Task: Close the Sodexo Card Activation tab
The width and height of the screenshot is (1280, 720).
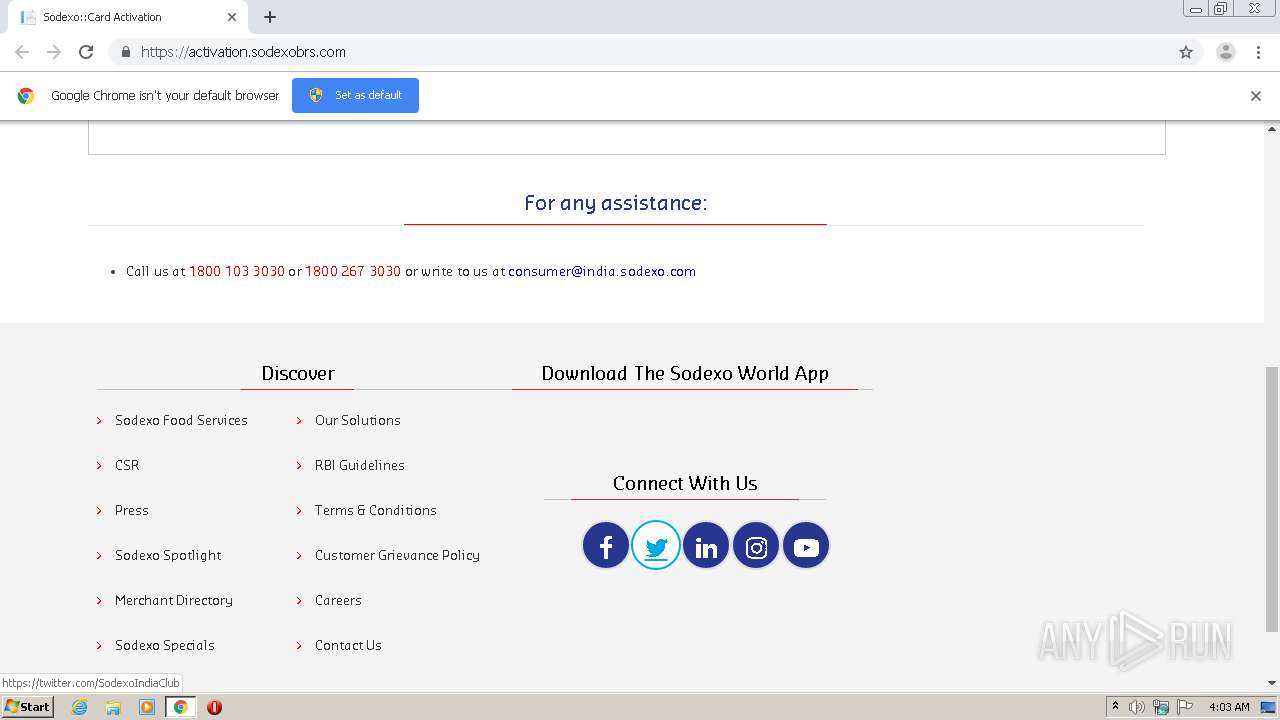Action: 232,17
